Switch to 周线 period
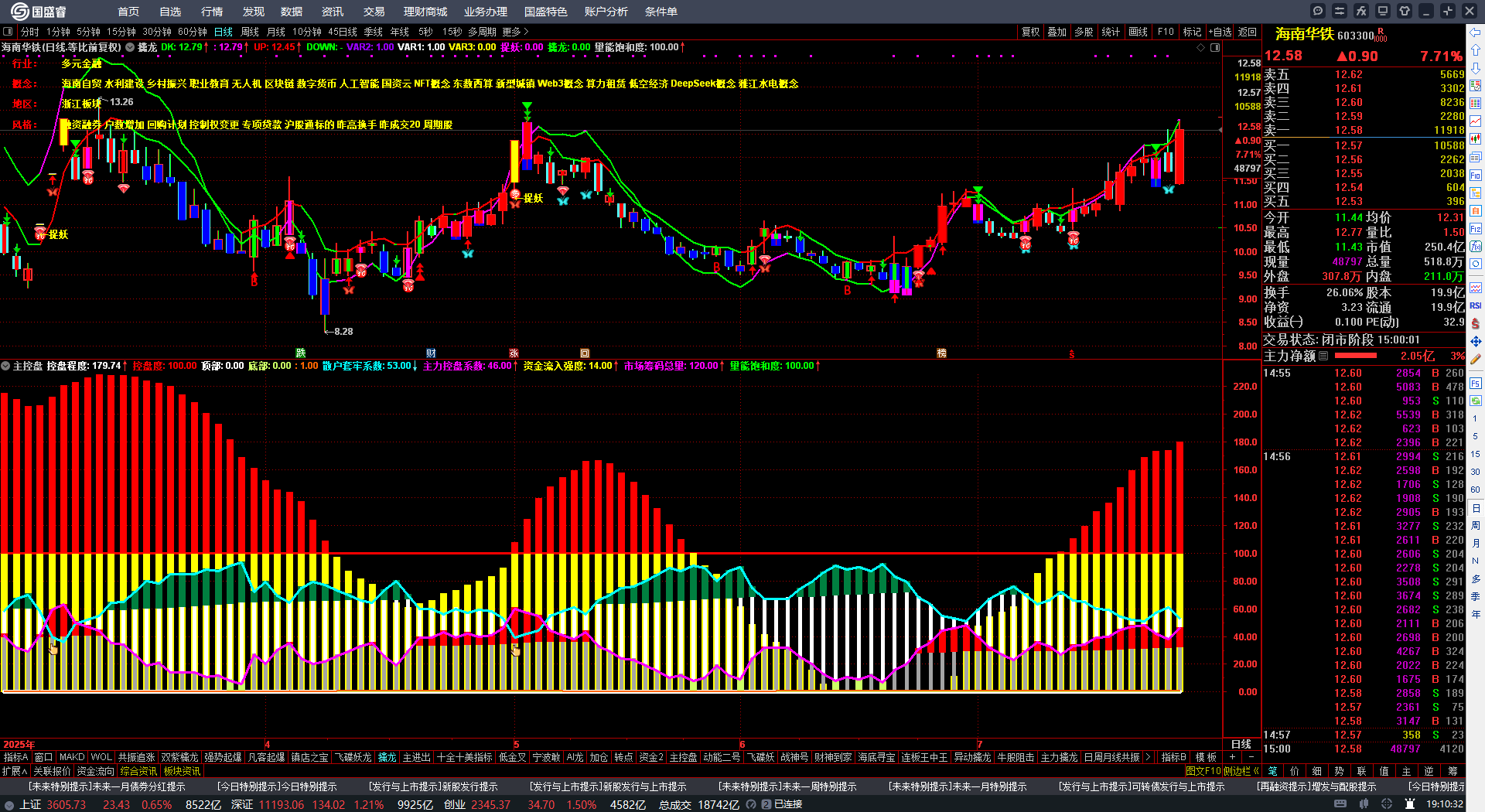Screen dimensions: 1485x812 tap(250, 32)
